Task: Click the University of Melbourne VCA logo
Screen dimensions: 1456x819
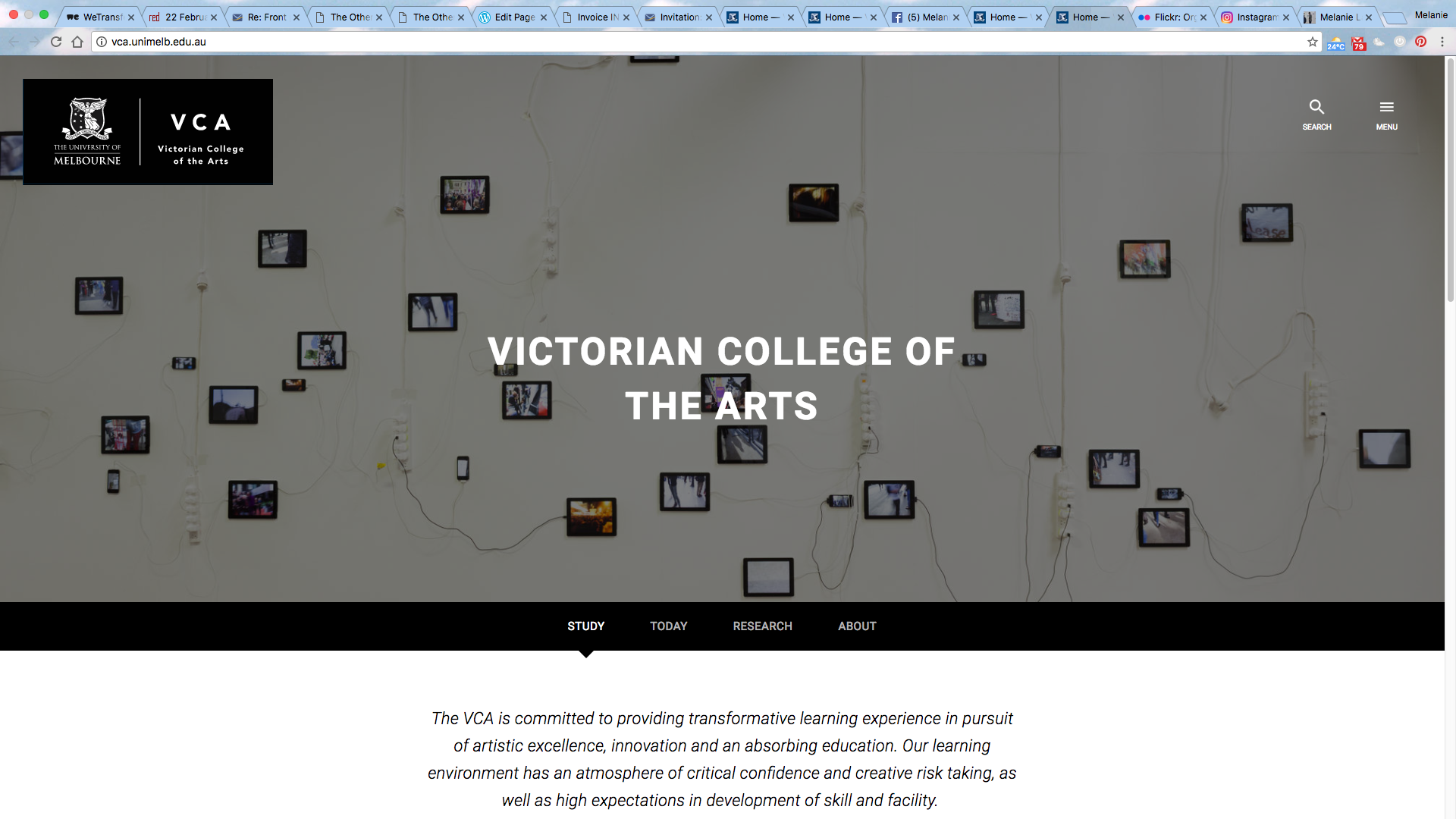Action: coord(148,132)
